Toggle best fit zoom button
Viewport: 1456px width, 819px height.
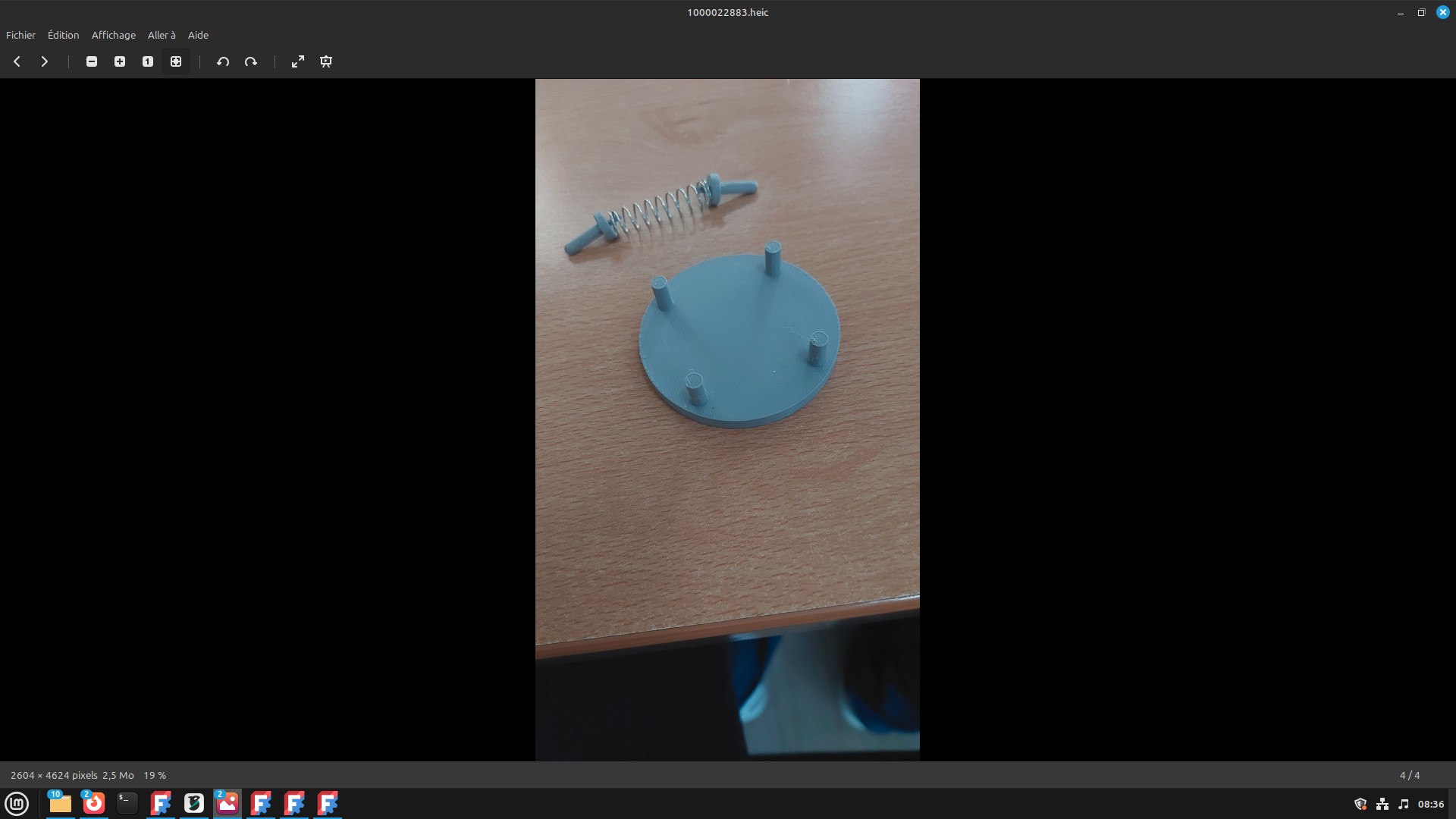pyautogui.click(x=176, y=61)
